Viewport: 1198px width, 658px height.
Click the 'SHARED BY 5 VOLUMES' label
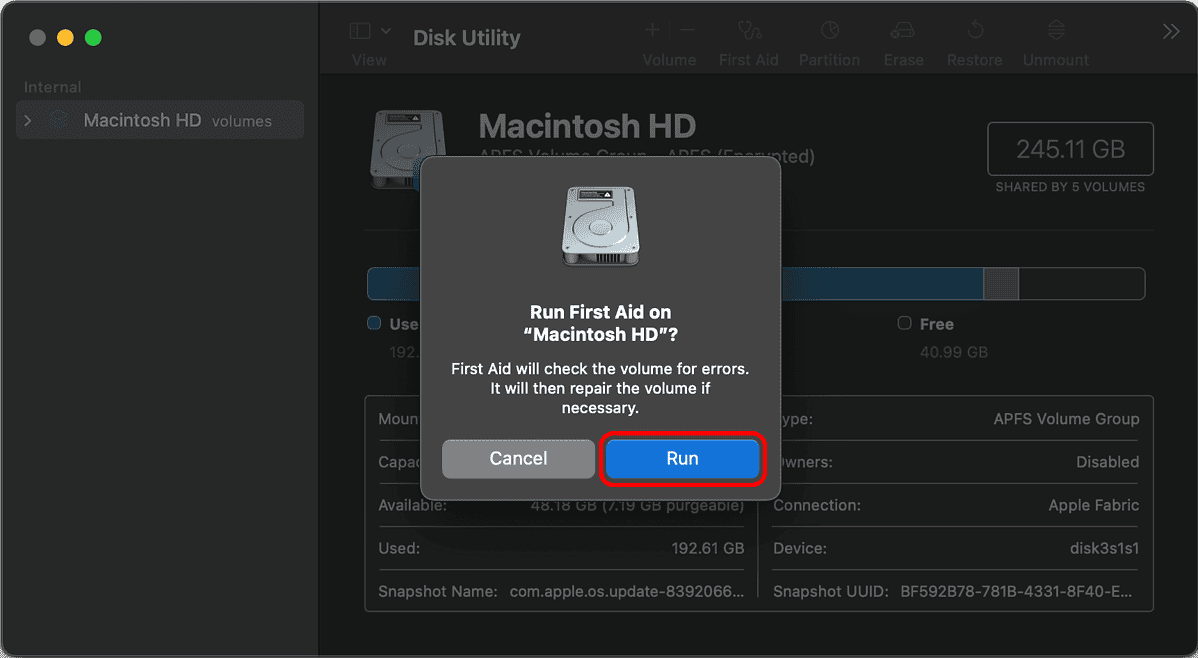(1070, 186)
